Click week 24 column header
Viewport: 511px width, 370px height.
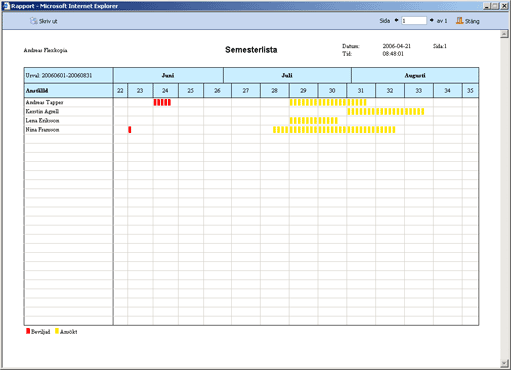[165, 91]
